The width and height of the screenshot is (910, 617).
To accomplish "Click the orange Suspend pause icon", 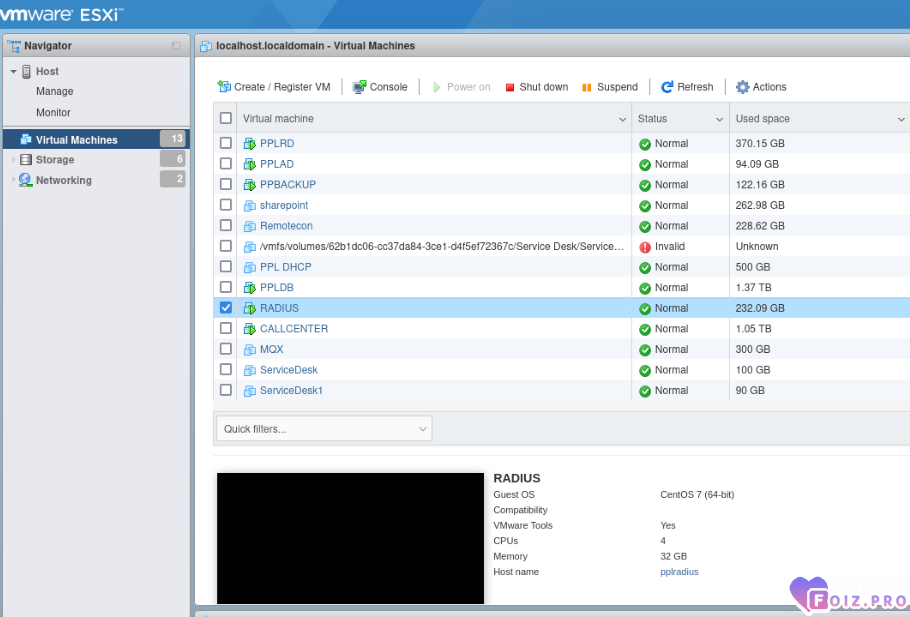I will point(587,87).
